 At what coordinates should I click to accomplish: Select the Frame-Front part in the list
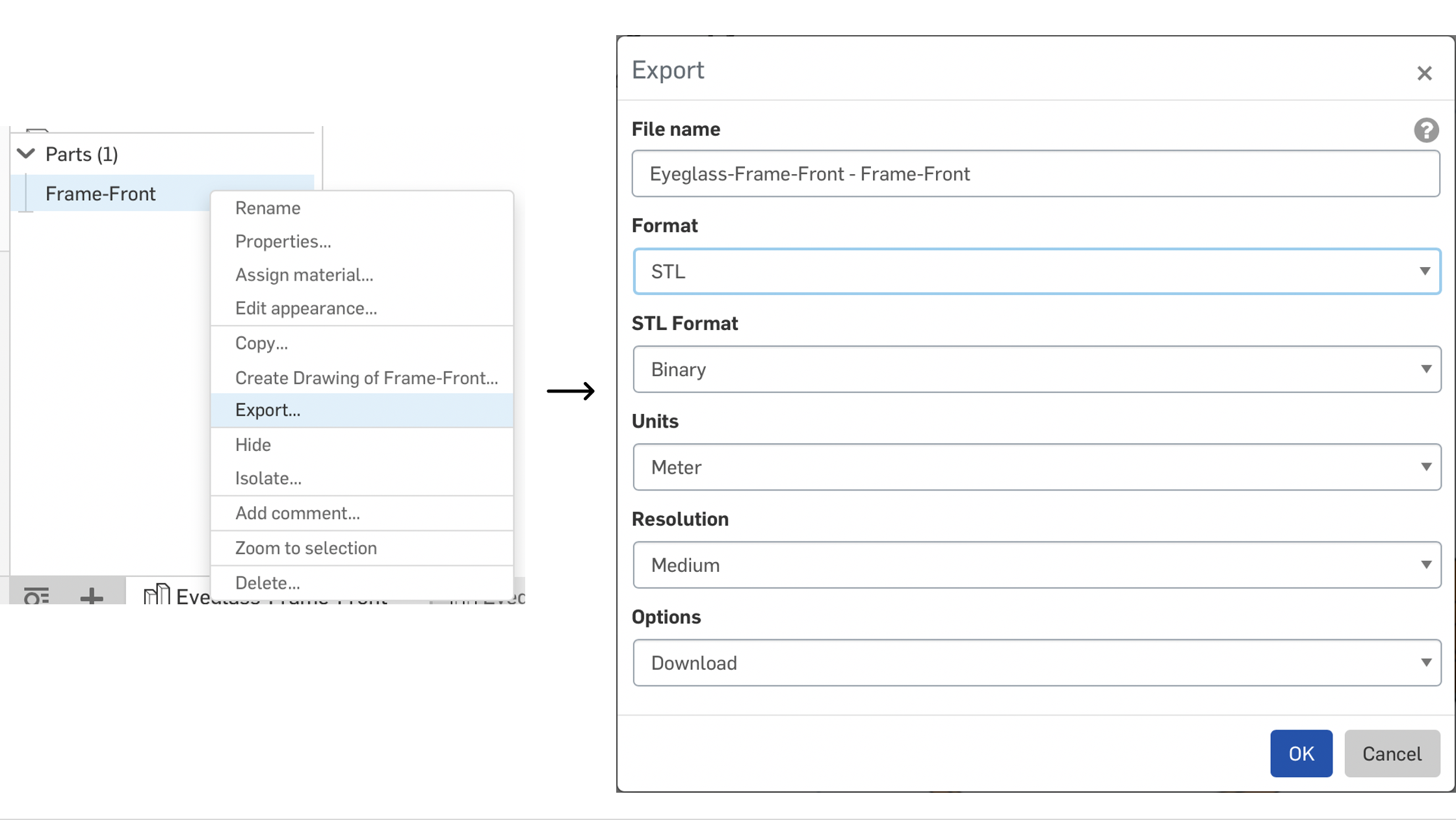point(101,194)
